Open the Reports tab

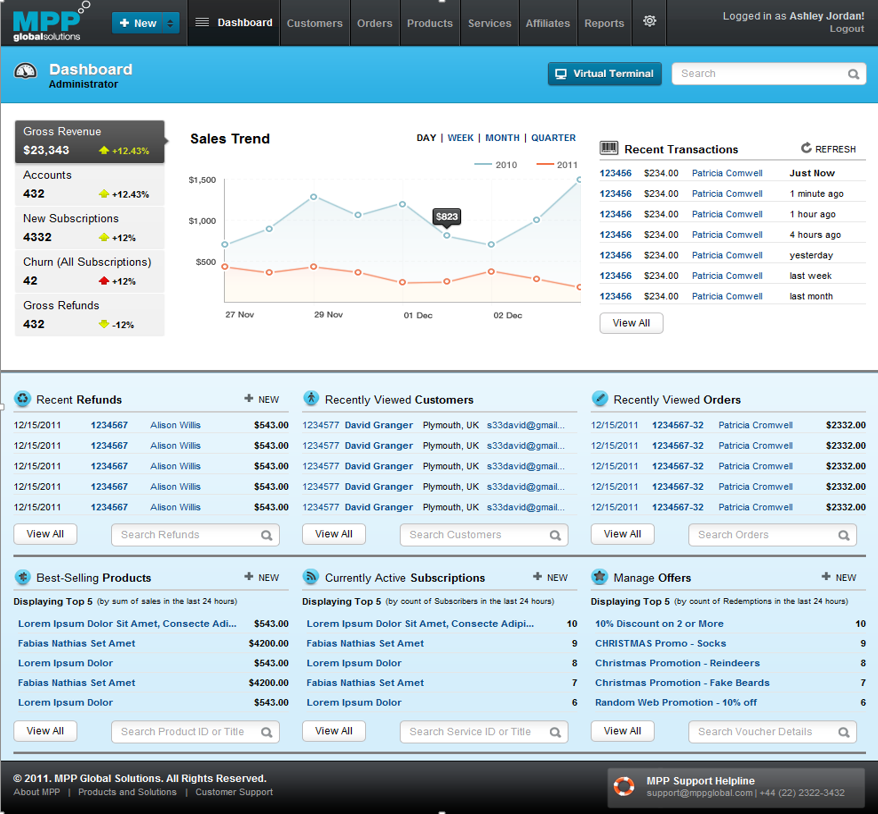point(604,23)
